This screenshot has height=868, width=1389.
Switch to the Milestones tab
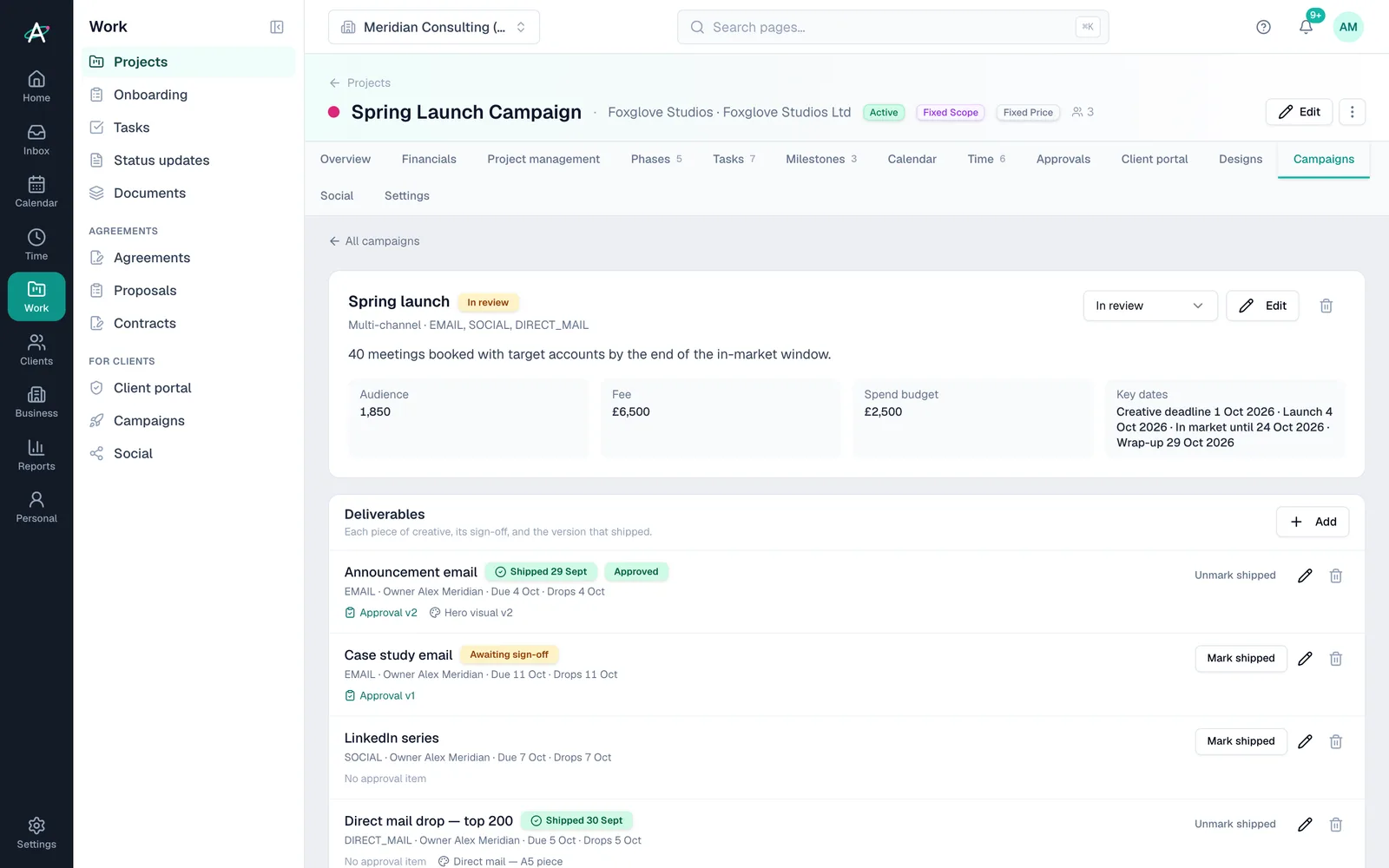point(821,159)
